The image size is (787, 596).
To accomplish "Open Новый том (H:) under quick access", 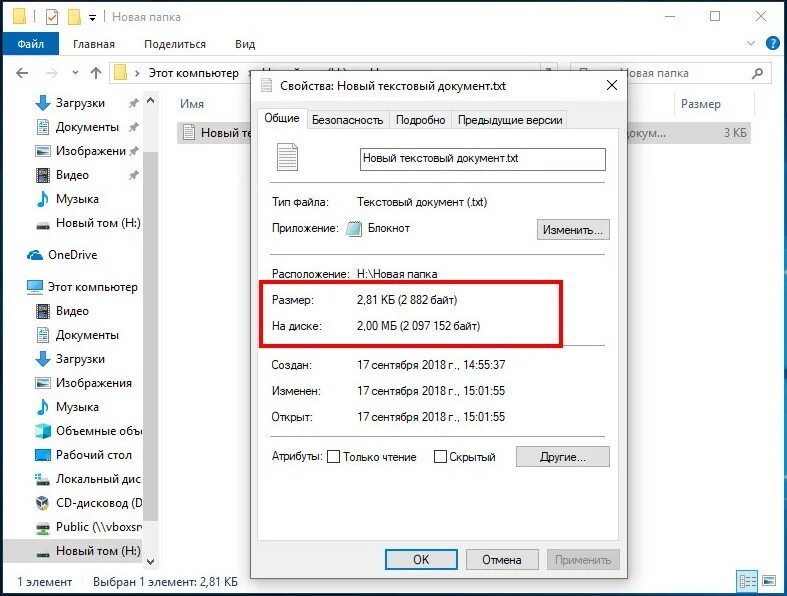I will (97, 223).
